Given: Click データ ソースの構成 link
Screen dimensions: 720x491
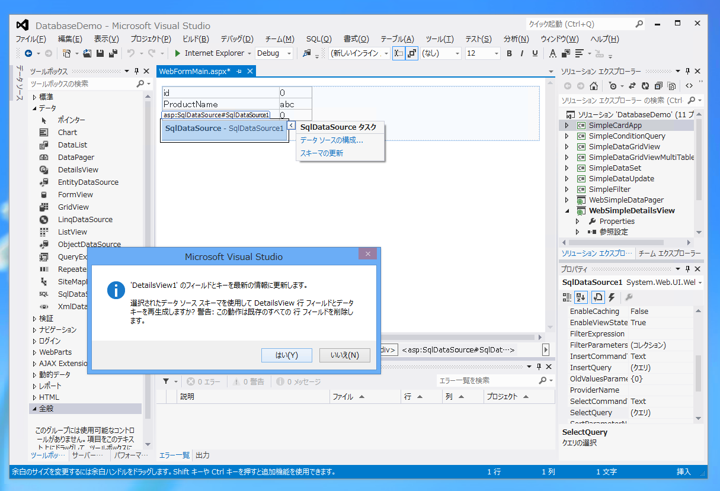Looking at the screenshot, I should (x=332, y=140).
